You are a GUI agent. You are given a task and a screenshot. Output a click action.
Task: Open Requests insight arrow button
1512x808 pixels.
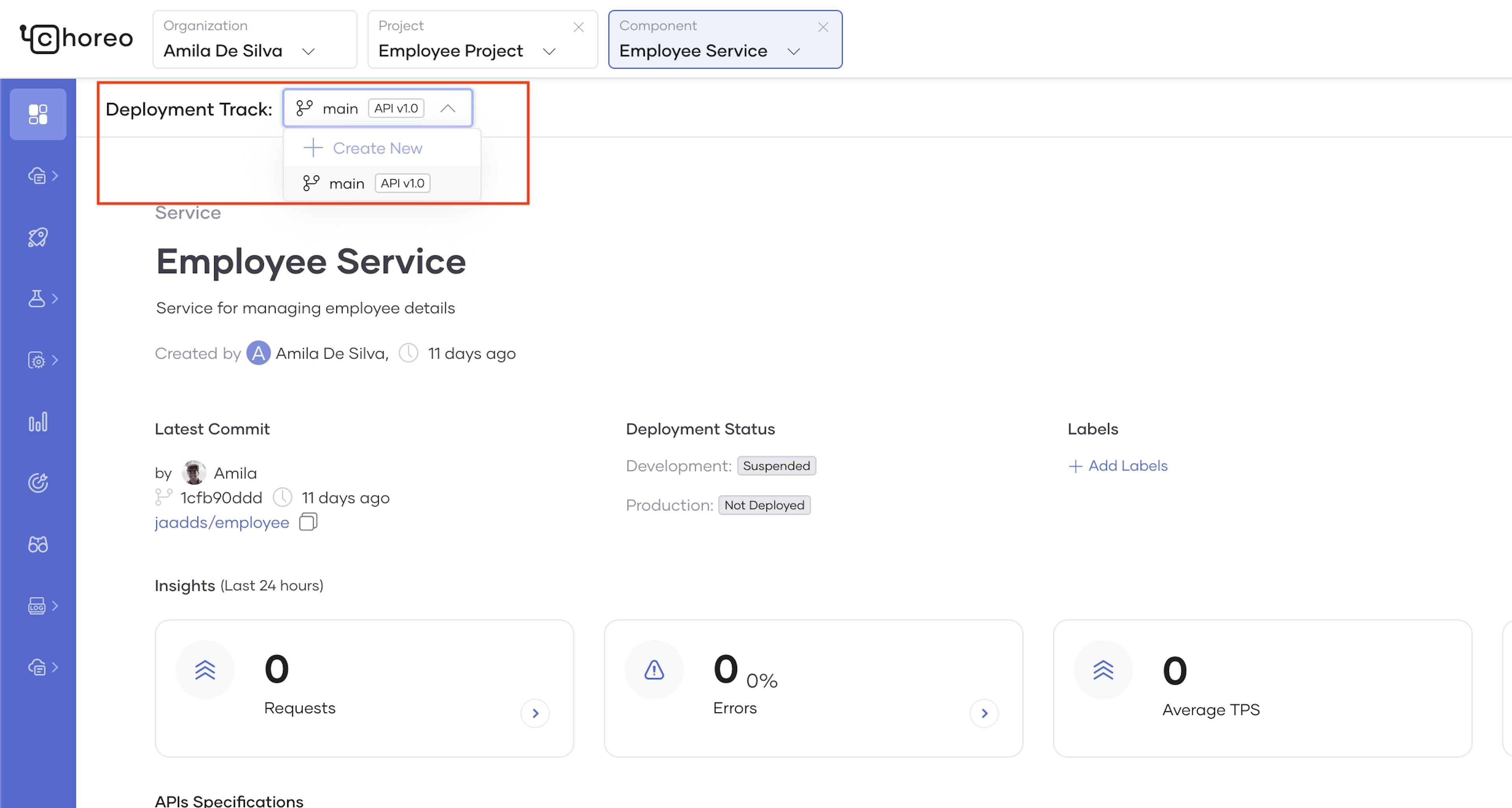pyautogui.click(x=535, y=713)
